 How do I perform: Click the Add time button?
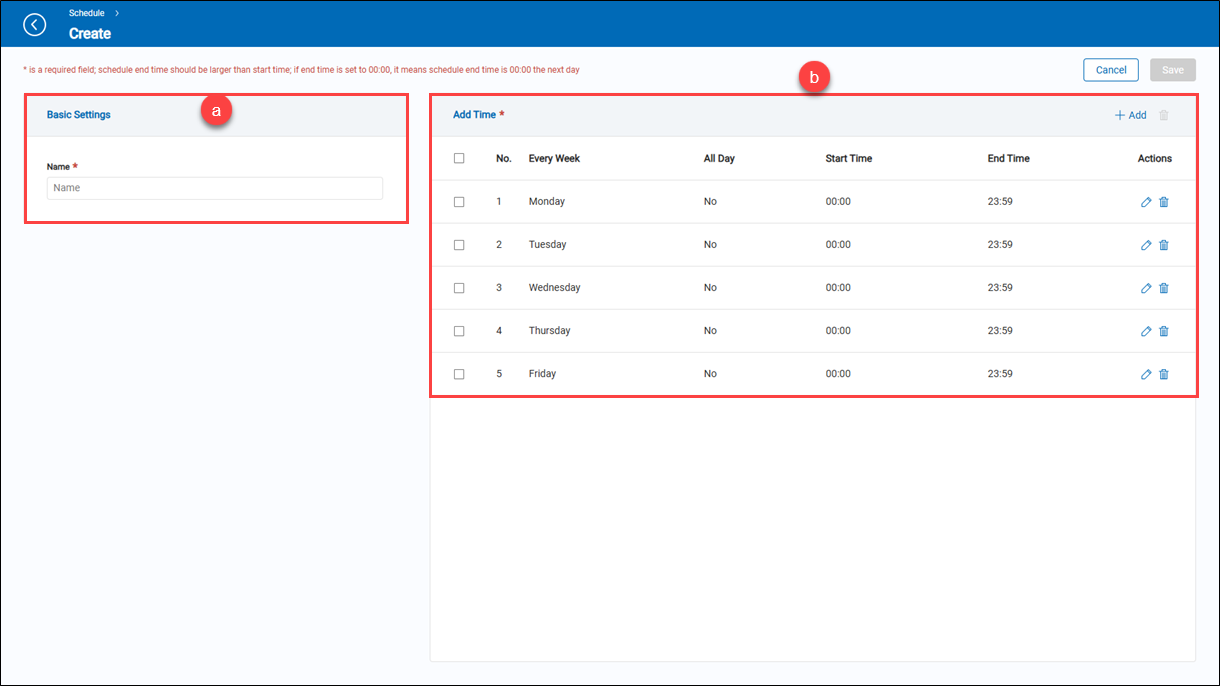click(1131, 115)
